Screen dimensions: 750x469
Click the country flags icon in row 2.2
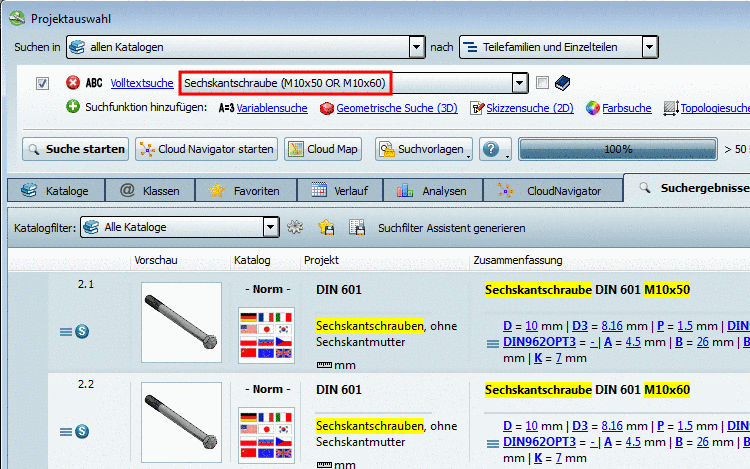point(266,435)
